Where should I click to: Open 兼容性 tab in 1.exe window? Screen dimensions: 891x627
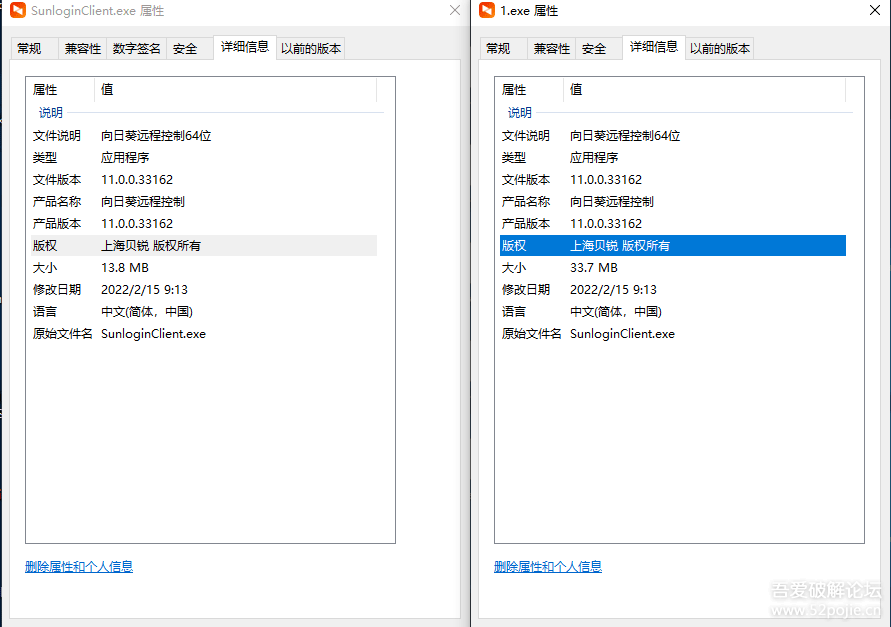(x=552, y=49)
